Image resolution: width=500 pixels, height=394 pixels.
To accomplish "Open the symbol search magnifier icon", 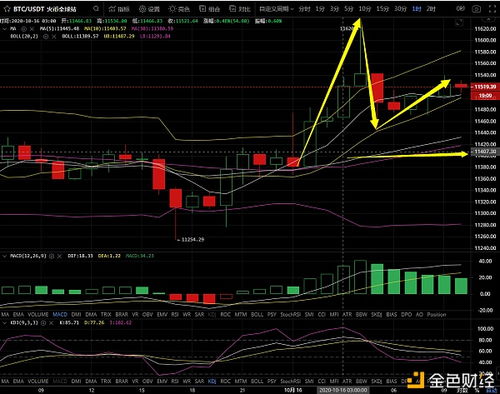I will pyautogui.click(x=96, y=8).
